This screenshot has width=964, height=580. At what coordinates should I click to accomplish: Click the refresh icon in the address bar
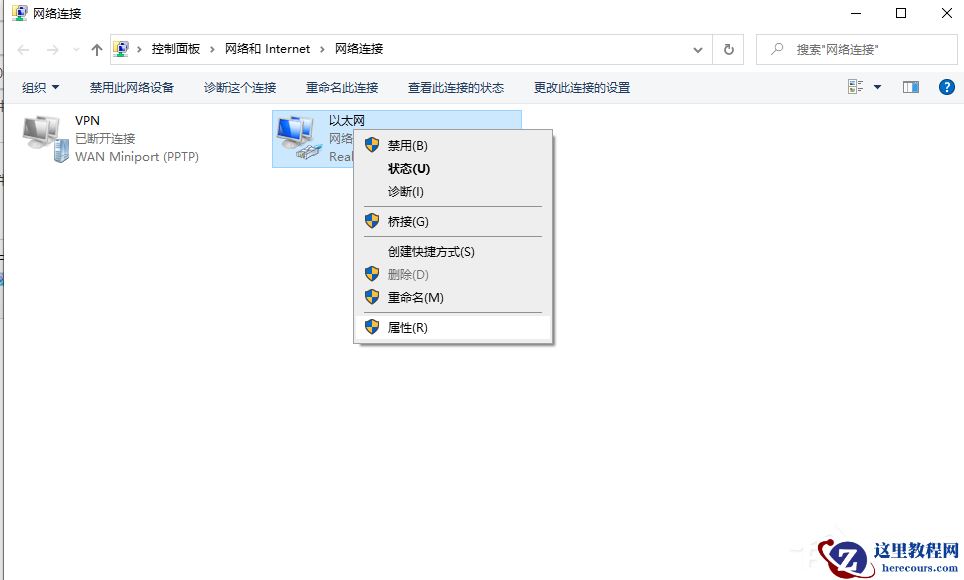tap(729, 48)
